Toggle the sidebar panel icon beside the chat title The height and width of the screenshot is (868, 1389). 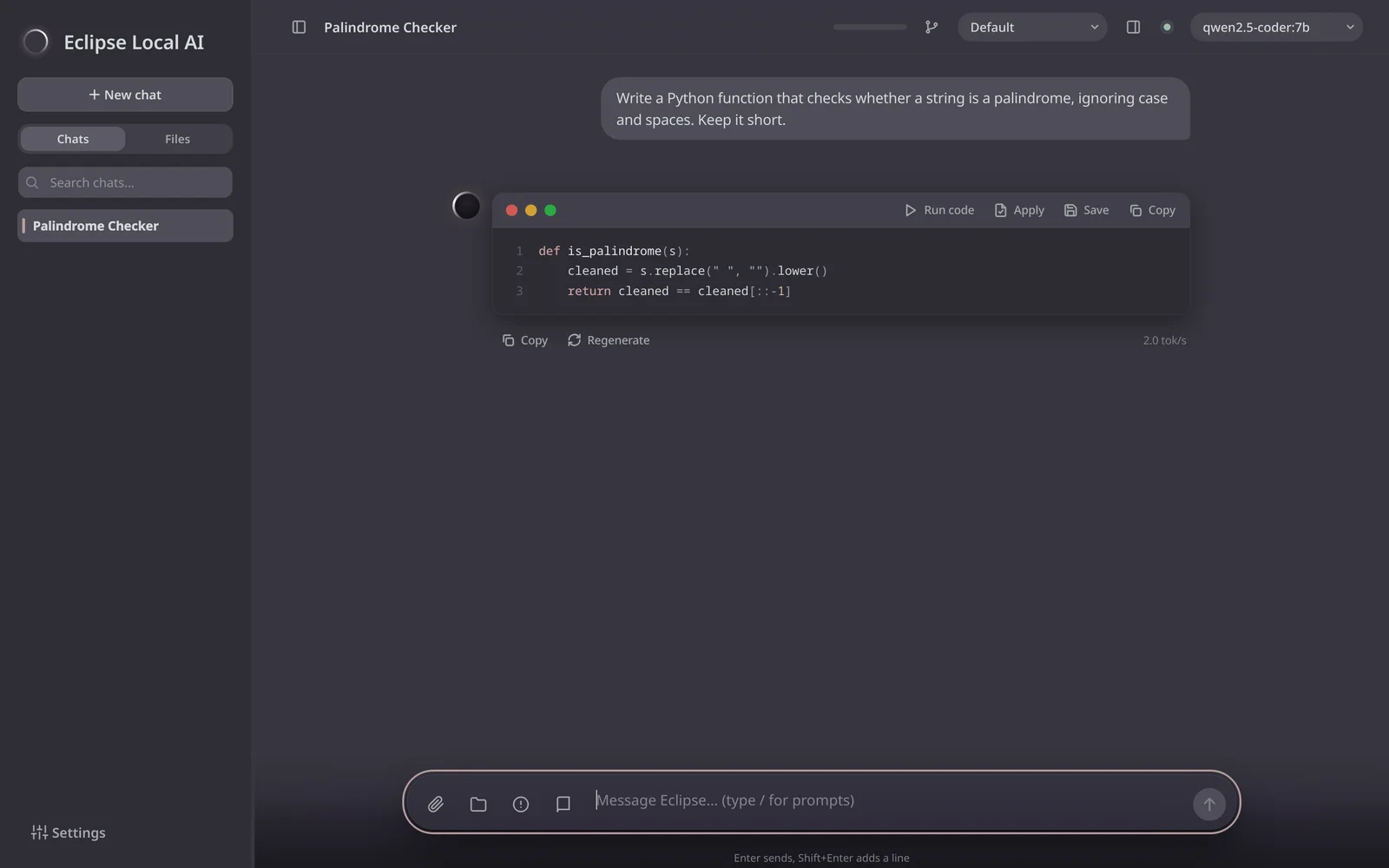pyautogui.click(x=299, y=27)
